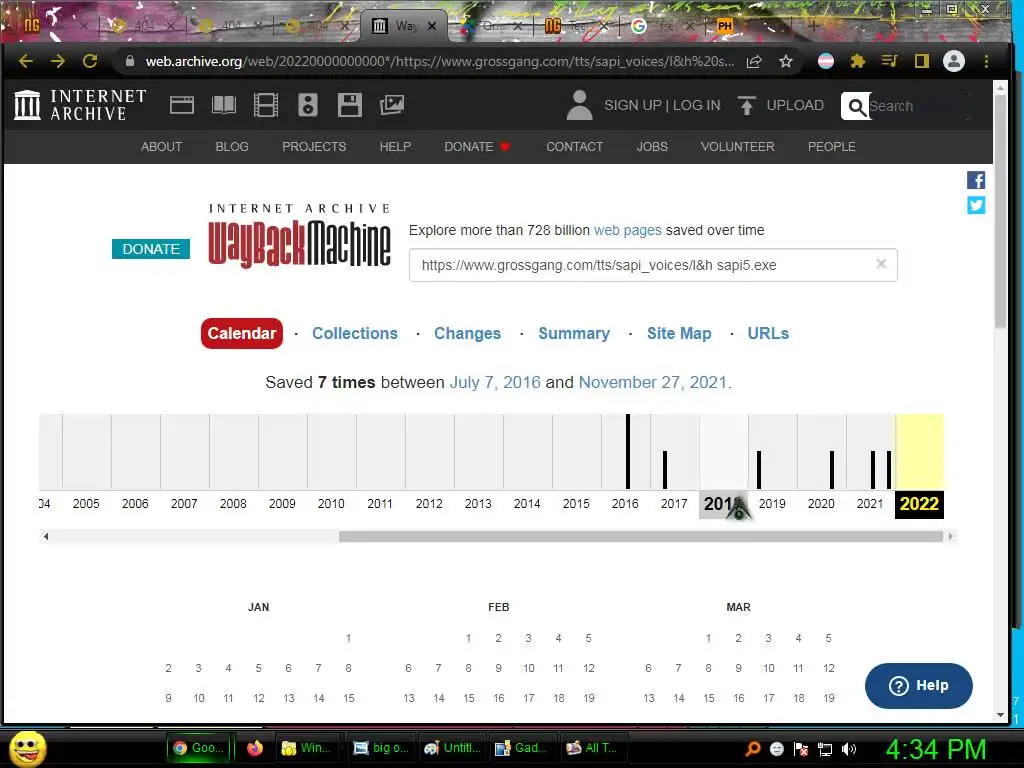The width and height of the screenshot is (1024, 768).
Task: Open the Internet Archive Software floppy icon
Action: (349, 105)
